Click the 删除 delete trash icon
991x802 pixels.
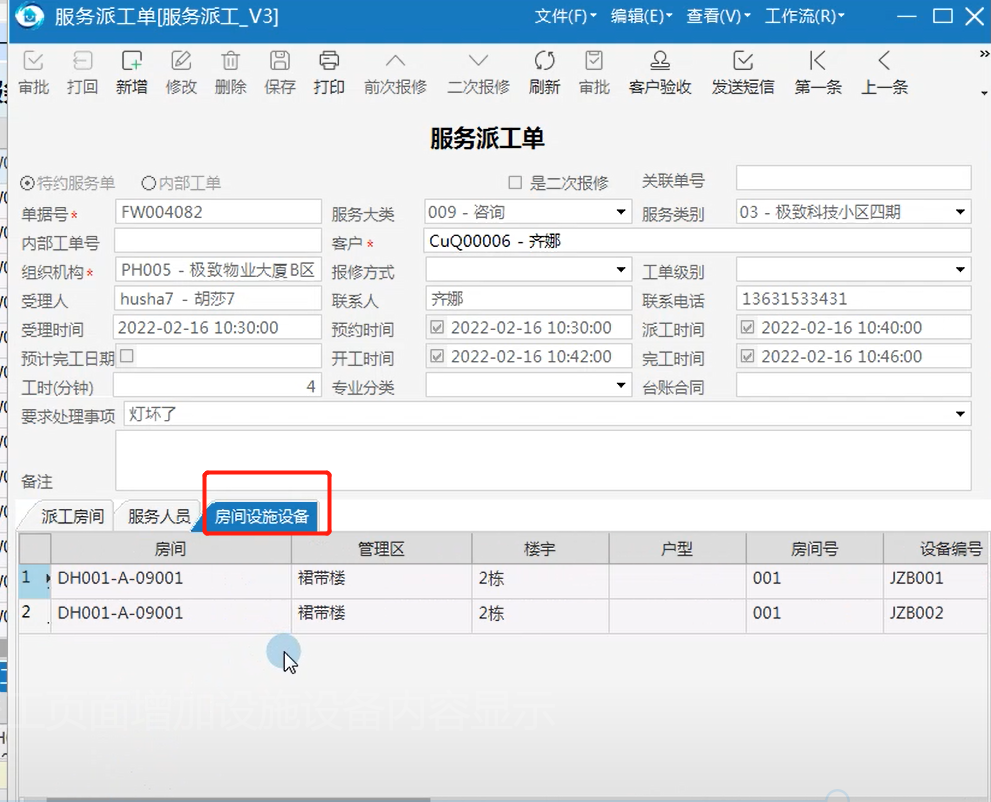(x=230, y=61)
